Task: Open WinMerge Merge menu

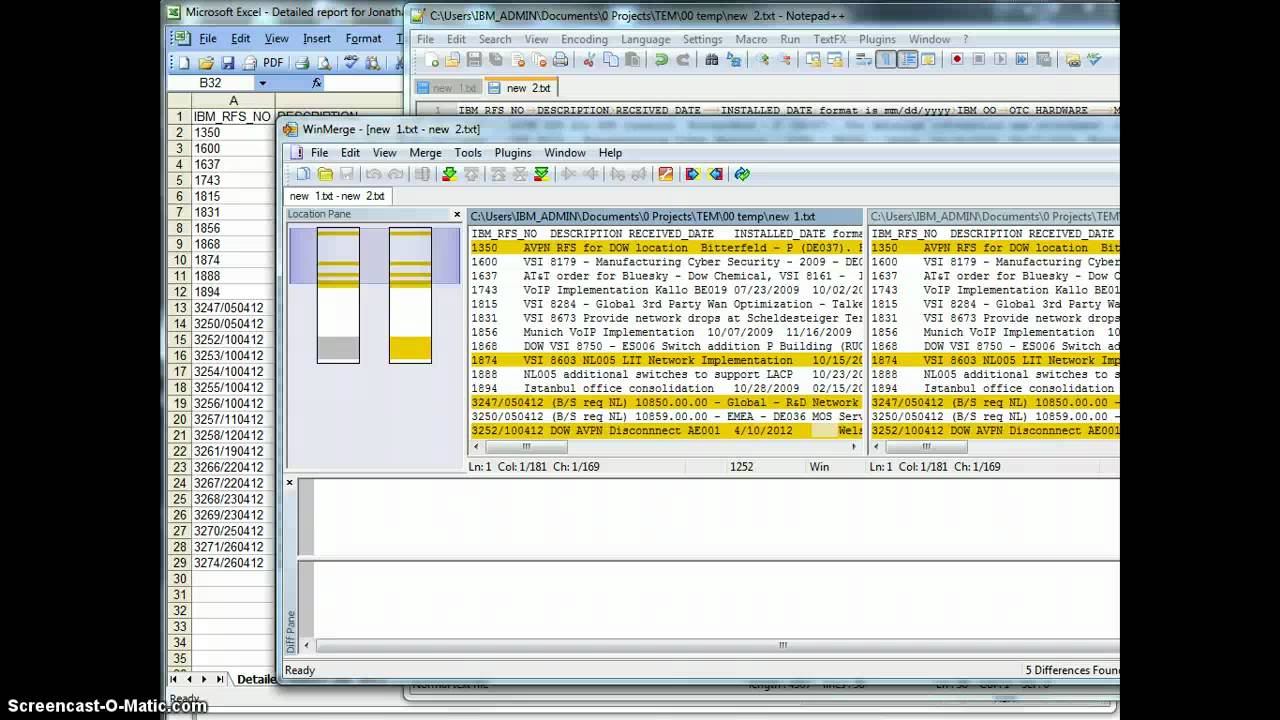Action: click(425, 153)
